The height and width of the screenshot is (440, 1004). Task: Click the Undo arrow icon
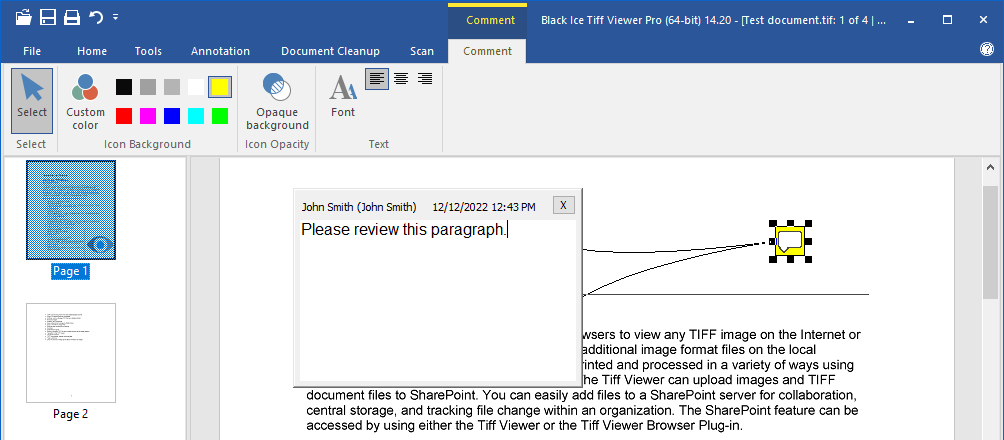(96, 17)
